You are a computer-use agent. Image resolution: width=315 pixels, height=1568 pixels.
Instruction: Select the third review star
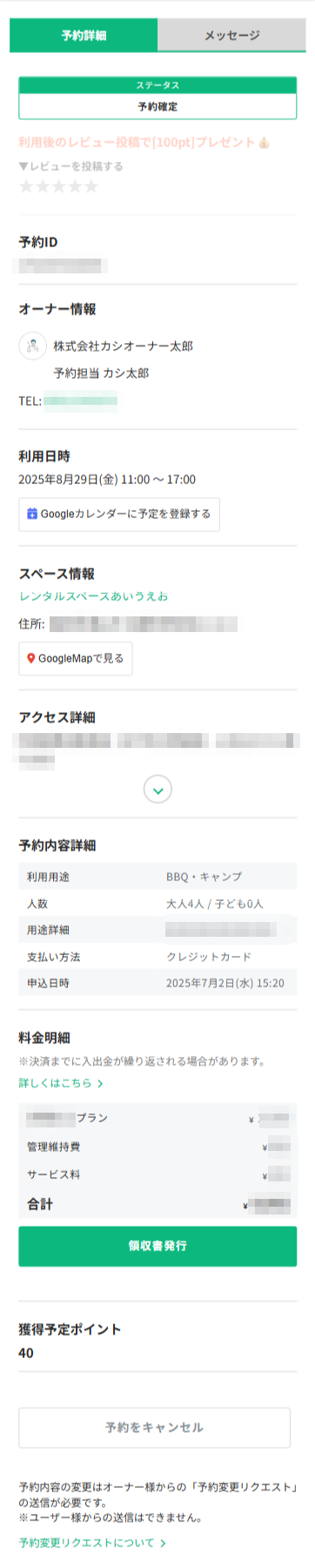(x=59, y=186)
